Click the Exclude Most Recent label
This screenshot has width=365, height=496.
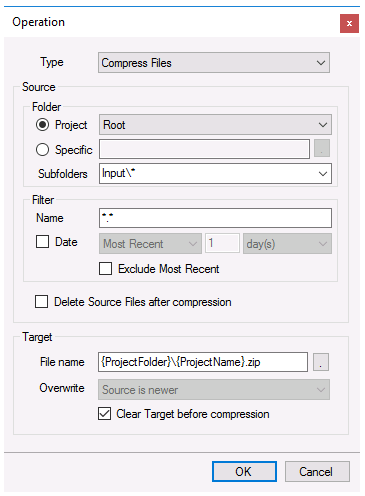pos(168,269)
